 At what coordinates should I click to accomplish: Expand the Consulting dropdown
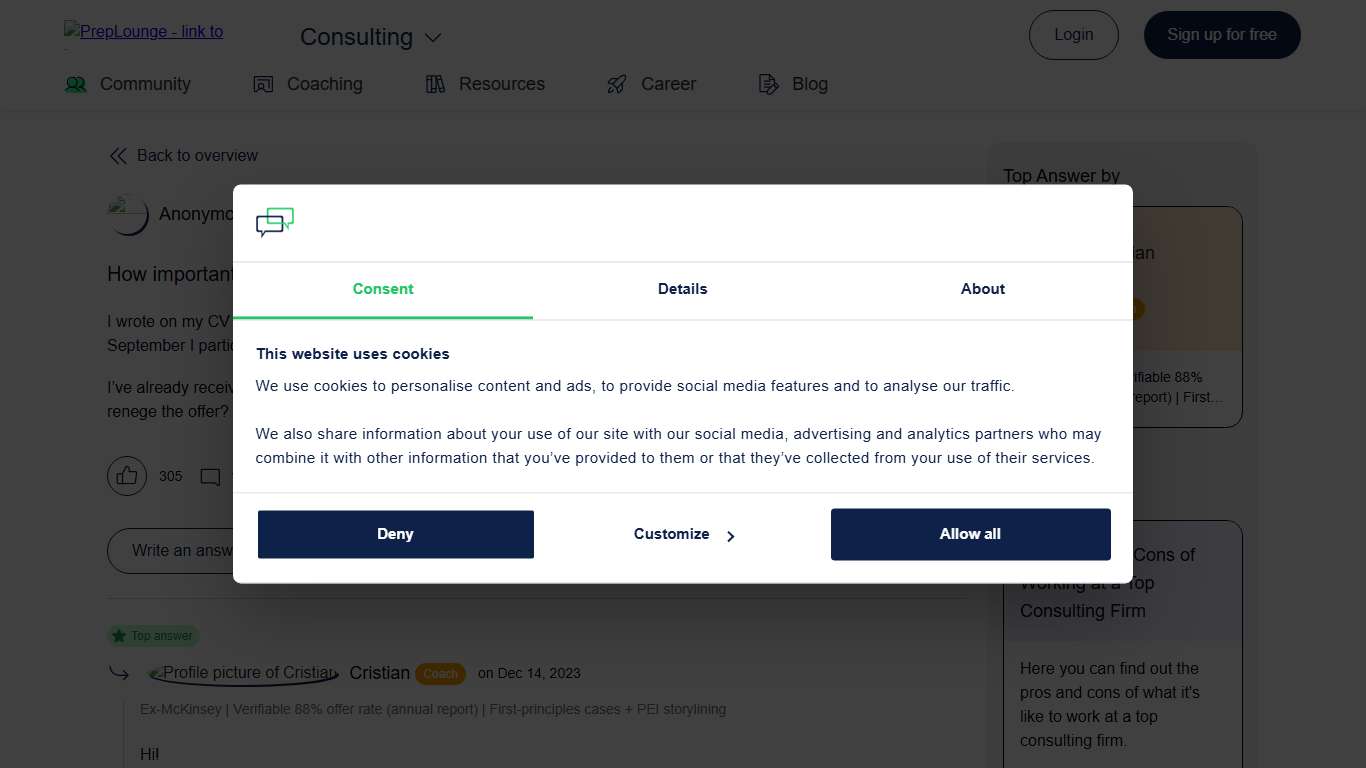371,37
